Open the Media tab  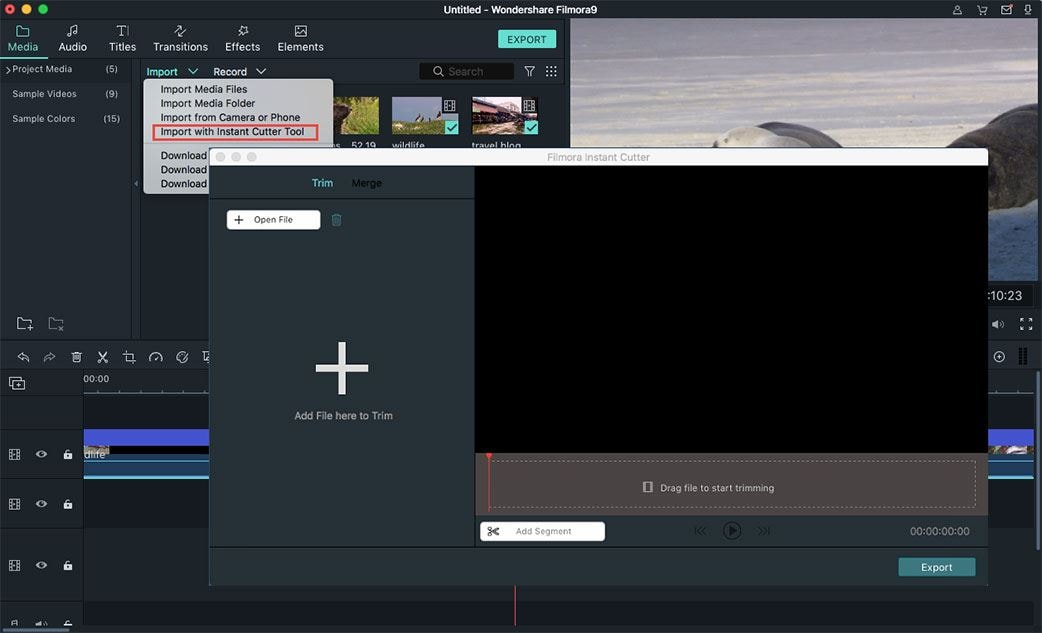tap(23, 39)
